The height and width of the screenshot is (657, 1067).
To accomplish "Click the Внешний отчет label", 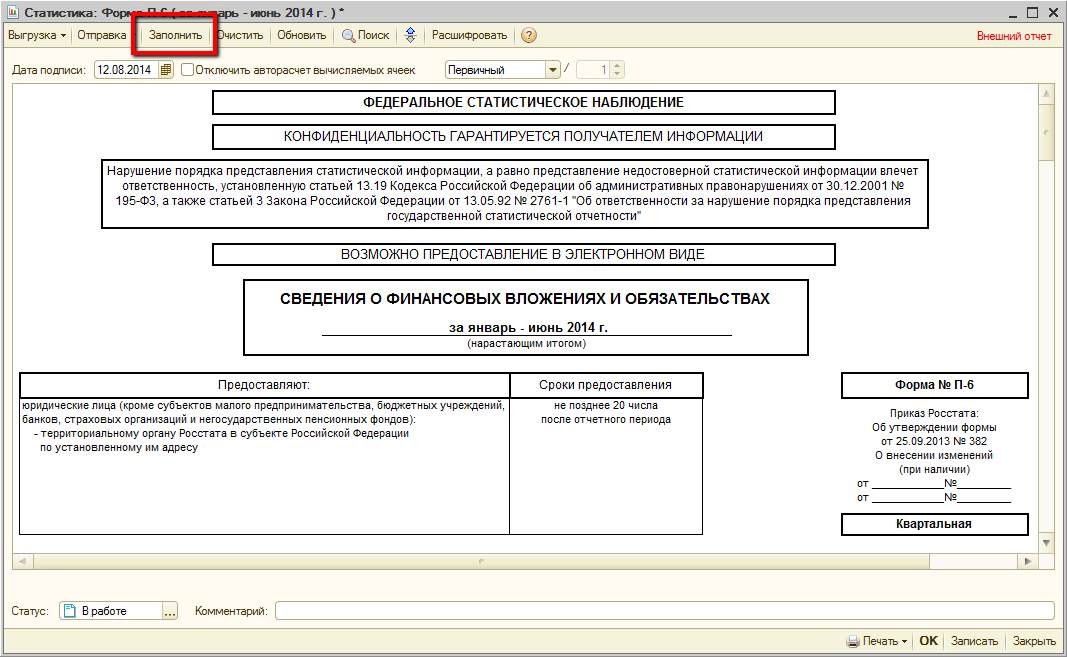I will pos(1014,36).
